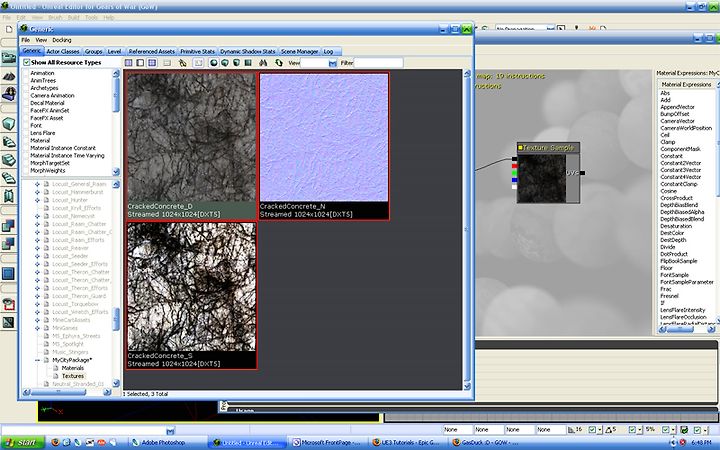Viewport: 720px width, 450px height.
Task: Select the CrackedConcrete_N normal map thumbnail
Action: pyautogui.click(x=324, y=146)
